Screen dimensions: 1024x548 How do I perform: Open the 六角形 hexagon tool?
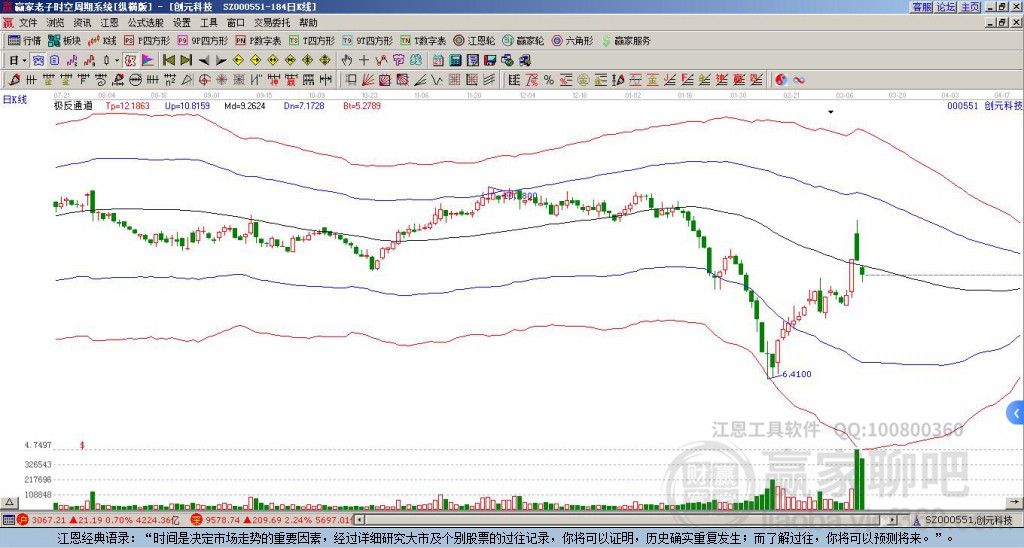[573, 40]
